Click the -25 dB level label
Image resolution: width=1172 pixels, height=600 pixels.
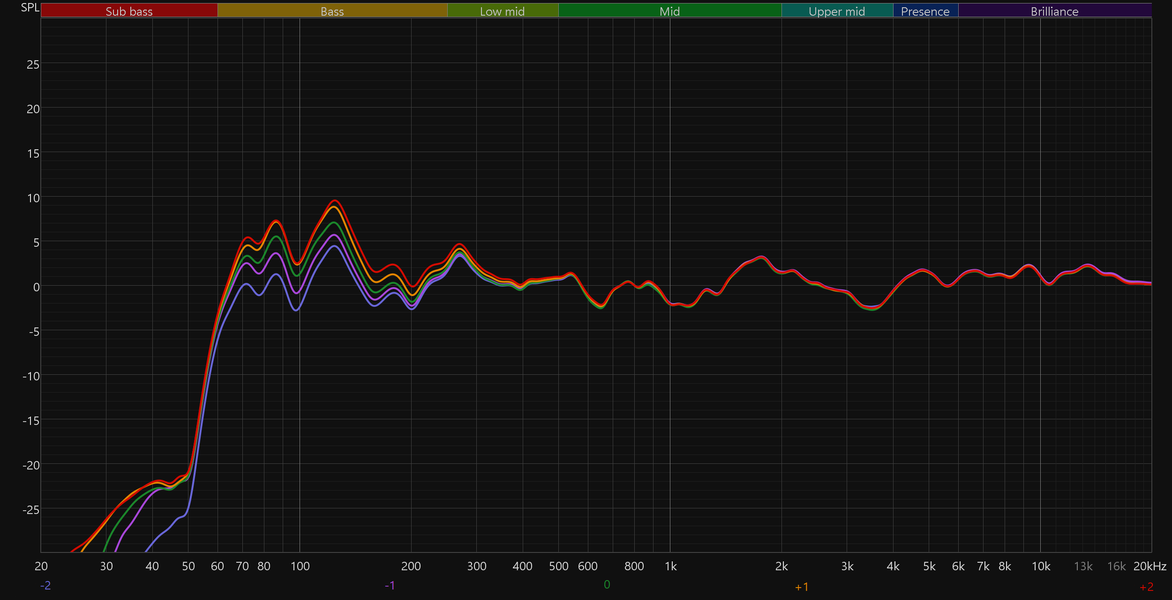tap(31, 509)
